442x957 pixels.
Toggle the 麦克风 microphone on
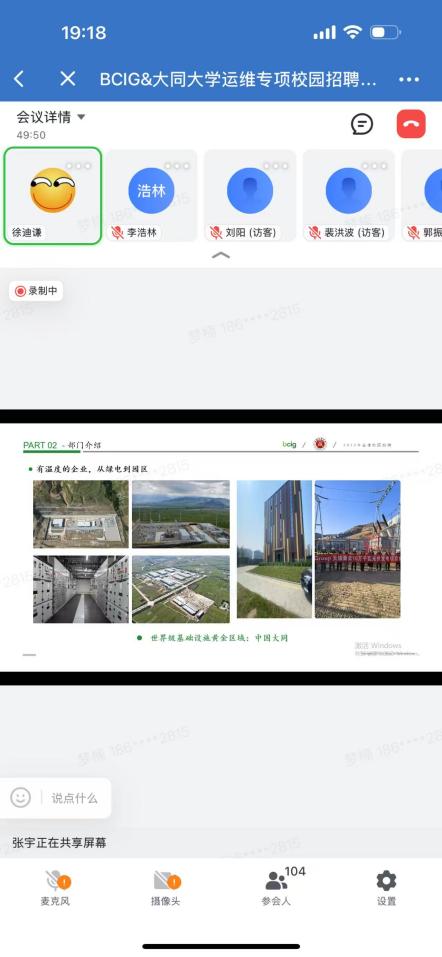[x=56, y=888]
